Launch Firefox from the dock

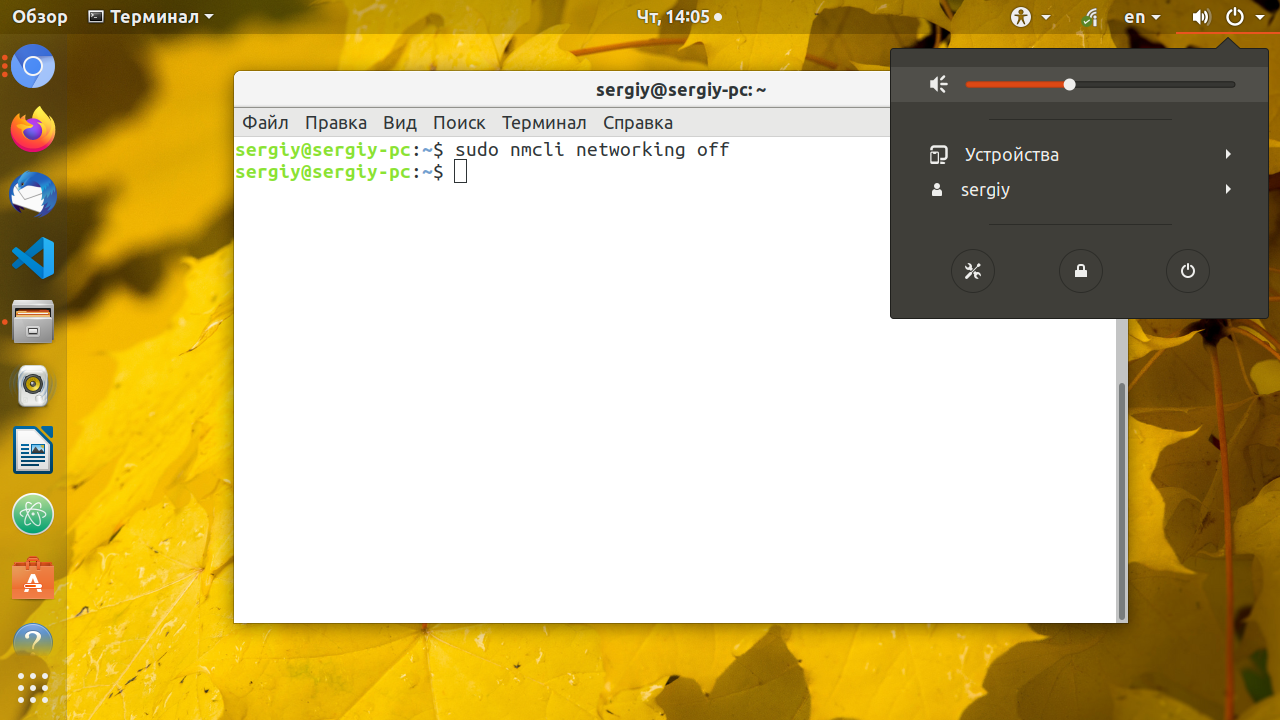pos(33,130)
